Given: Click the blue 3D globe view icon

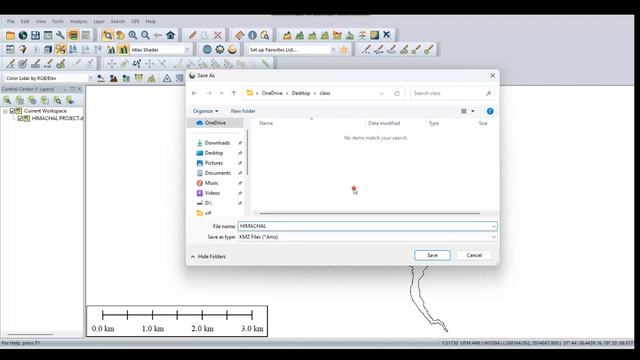Looking at the screenshot, I should click(x=207, y=50).
